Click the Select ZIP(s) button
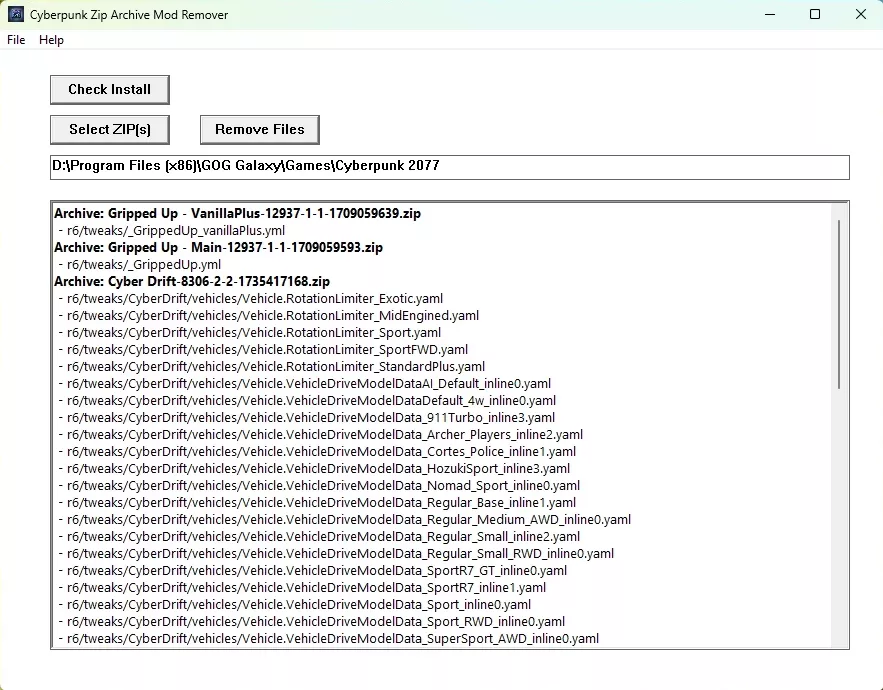Screen dimensions: 883x690 [110, 130]
